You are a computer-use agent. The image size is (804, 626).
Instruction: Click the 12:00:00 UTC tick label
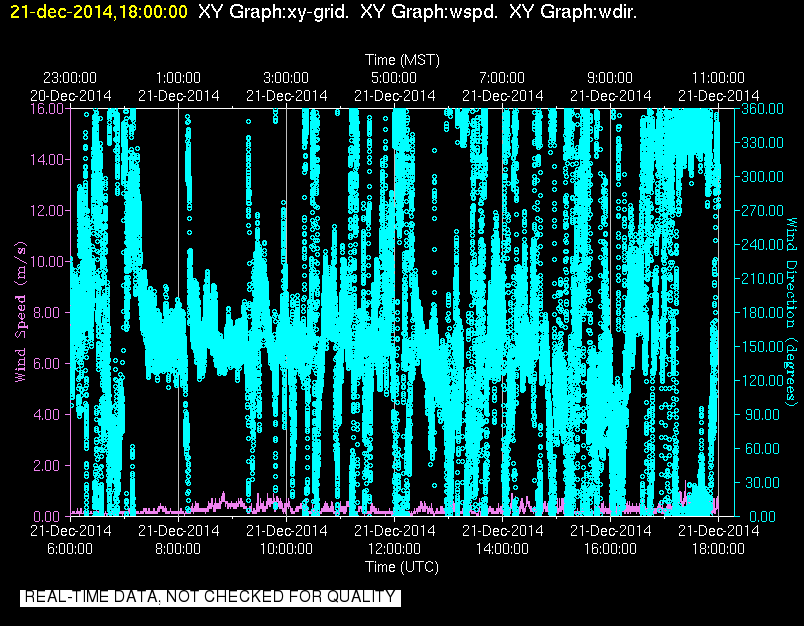tap(394, 549)
